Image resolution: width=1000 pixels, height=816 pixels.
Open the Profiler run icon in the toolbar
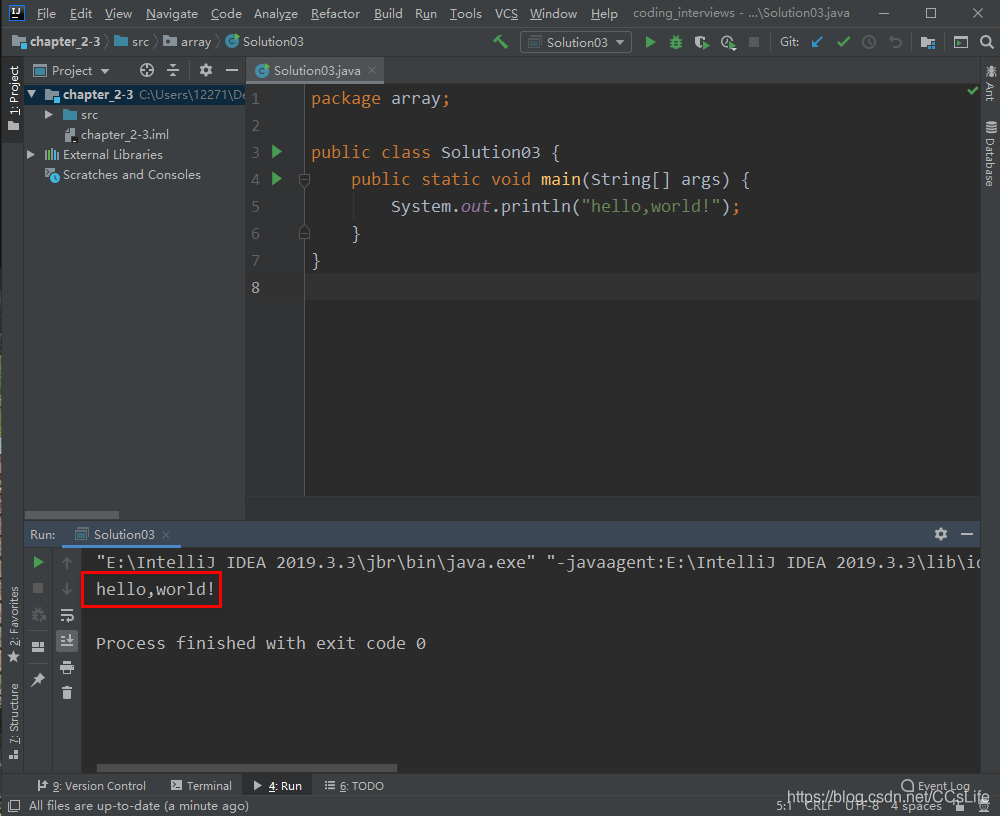coord(728,42)
